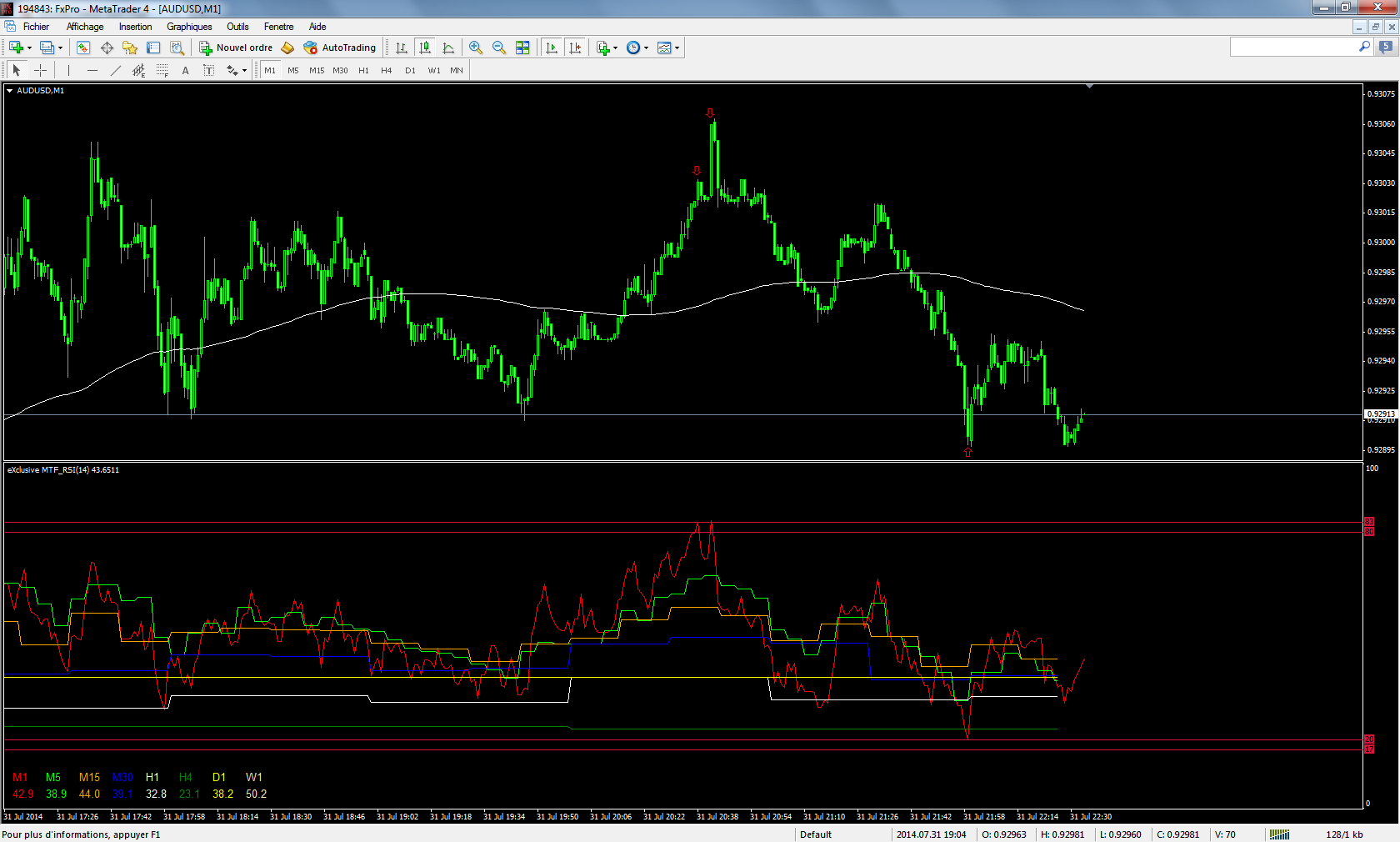Select the M5 timeframe

point(293,70)
